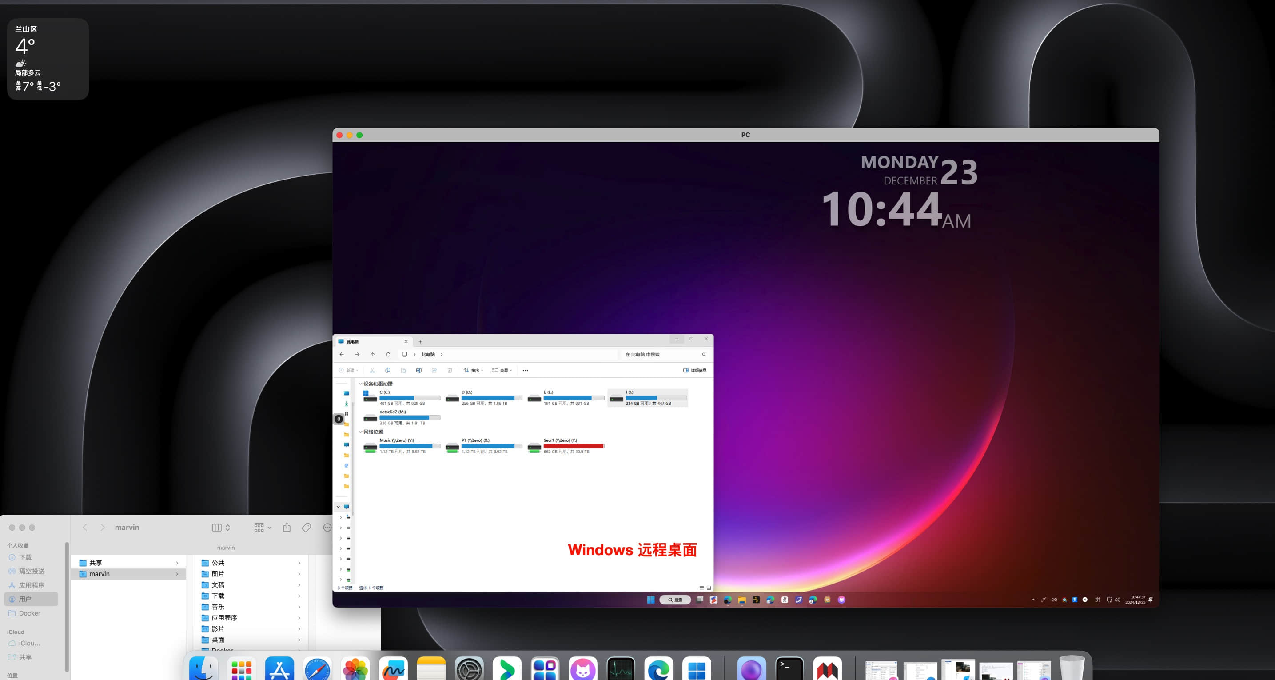Open System Settings from the Dock
1275x680 pixels.
469,669
